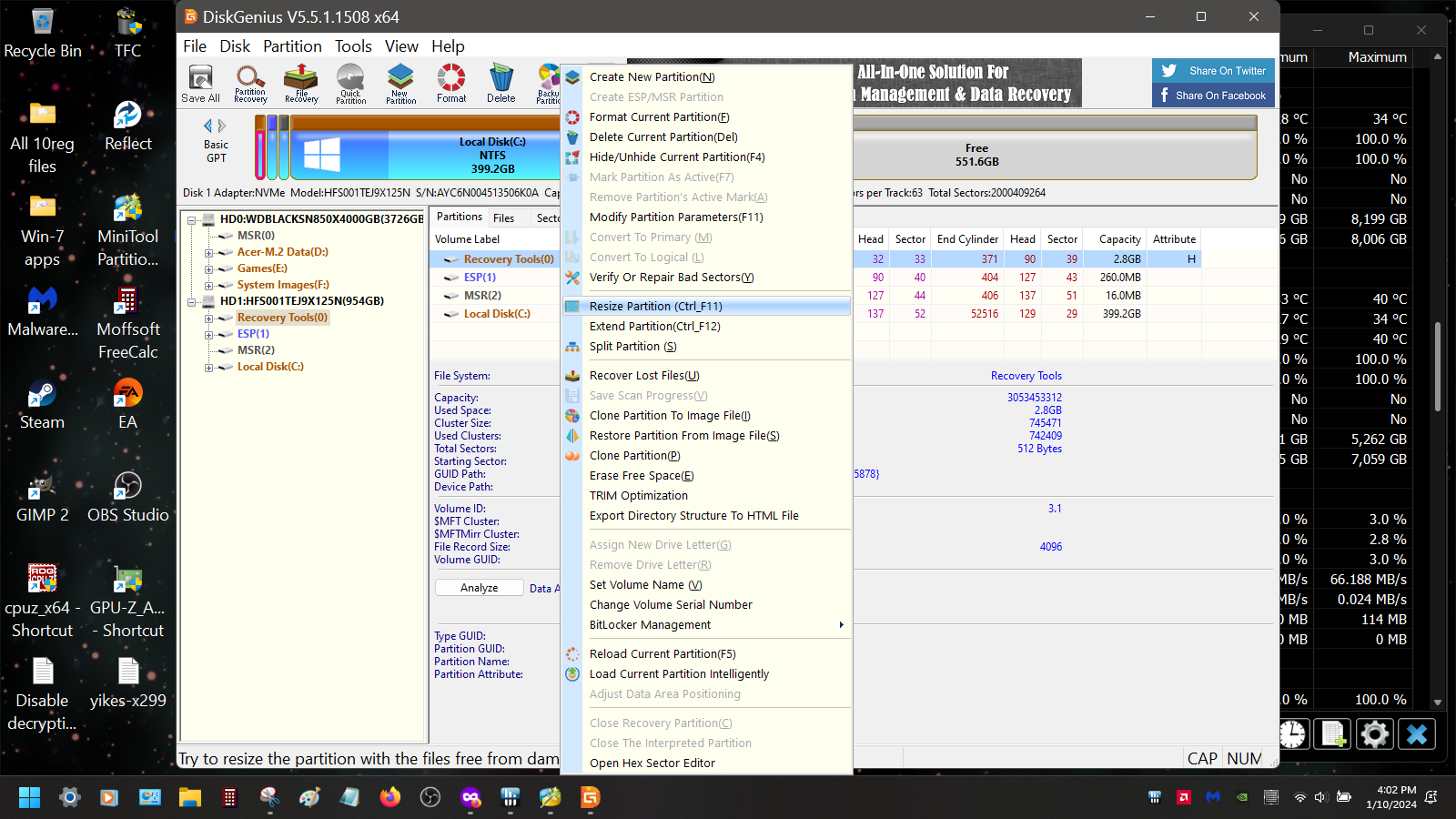This screenshot has height=819, width=1456.
Task: Open the OBS Studio desktop shortcut
Action: [x=128, y=497]
